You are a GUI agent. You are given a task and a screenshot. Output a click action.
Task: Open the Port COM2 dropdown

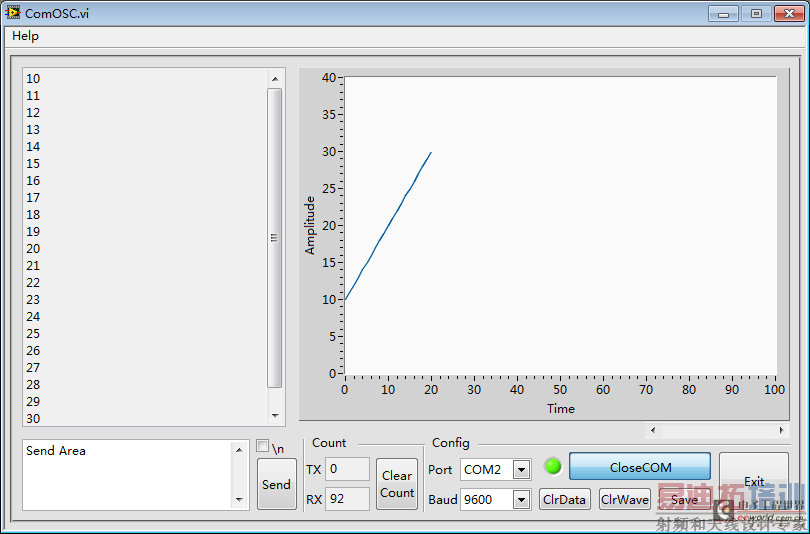[521, 469]
